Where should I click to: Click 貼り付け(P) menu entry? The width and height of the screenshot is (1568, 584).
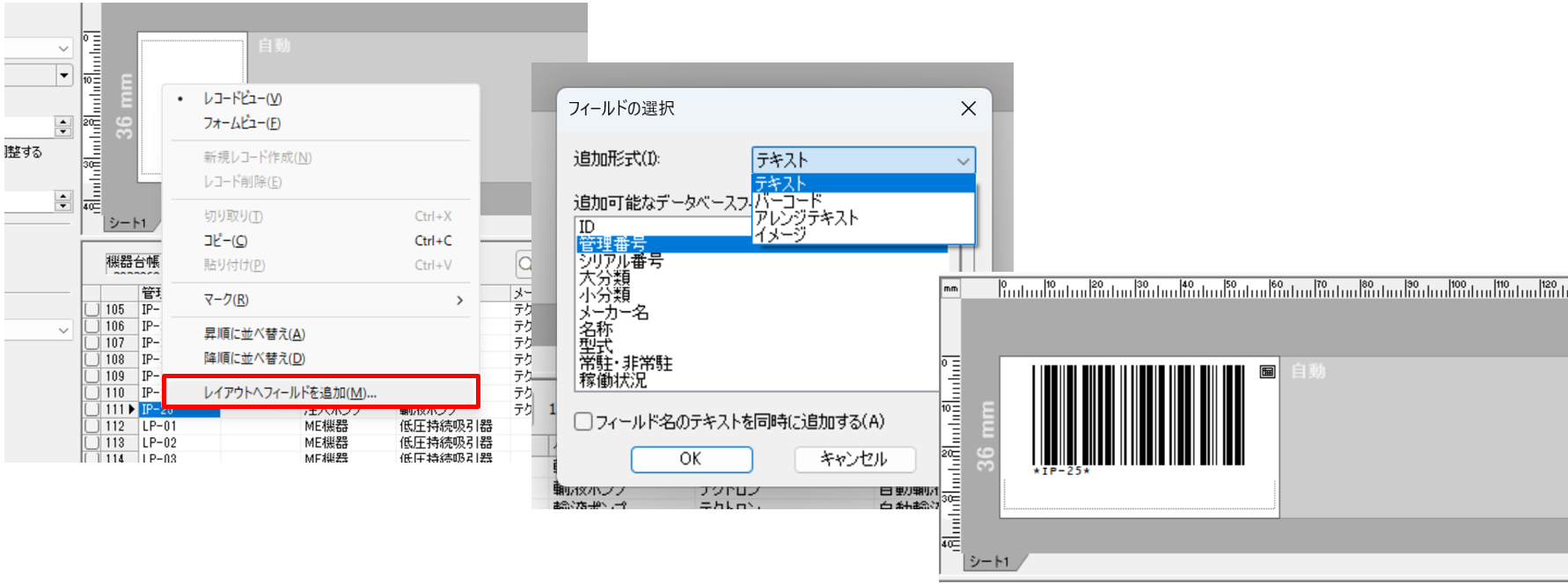click(234, 265)
